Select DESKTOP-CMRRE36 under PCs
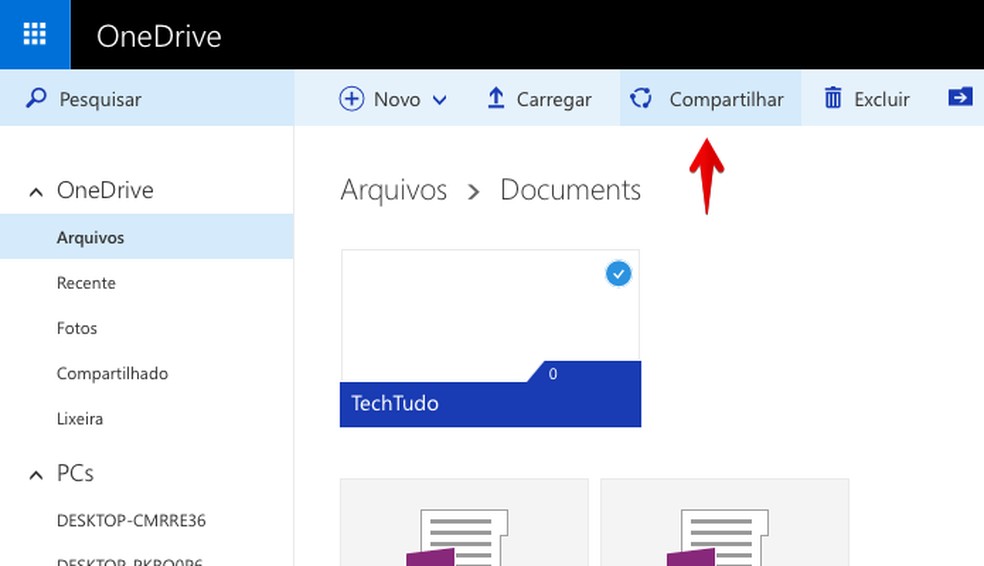Image resolution: width=984 pixels, height=566 pixels. 131,521
